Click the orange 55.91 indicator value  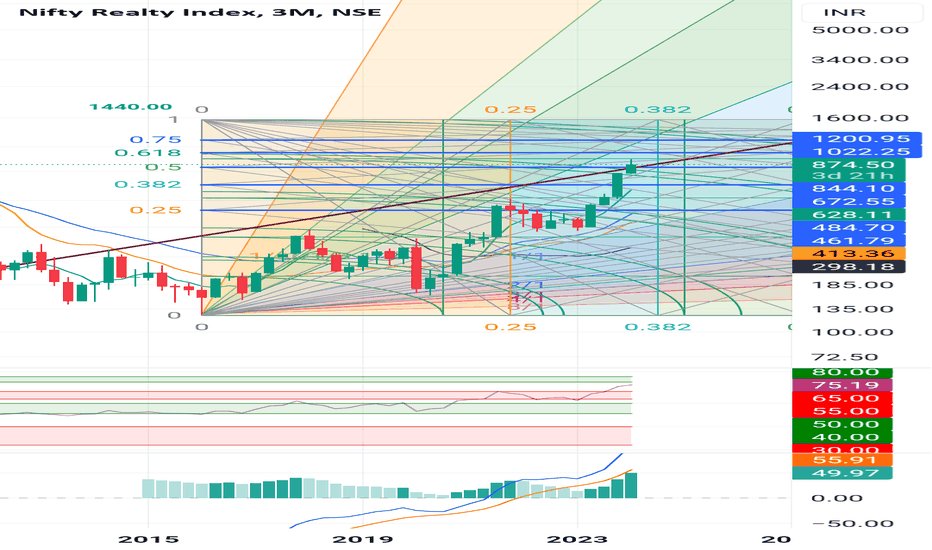tap(843, 460)
